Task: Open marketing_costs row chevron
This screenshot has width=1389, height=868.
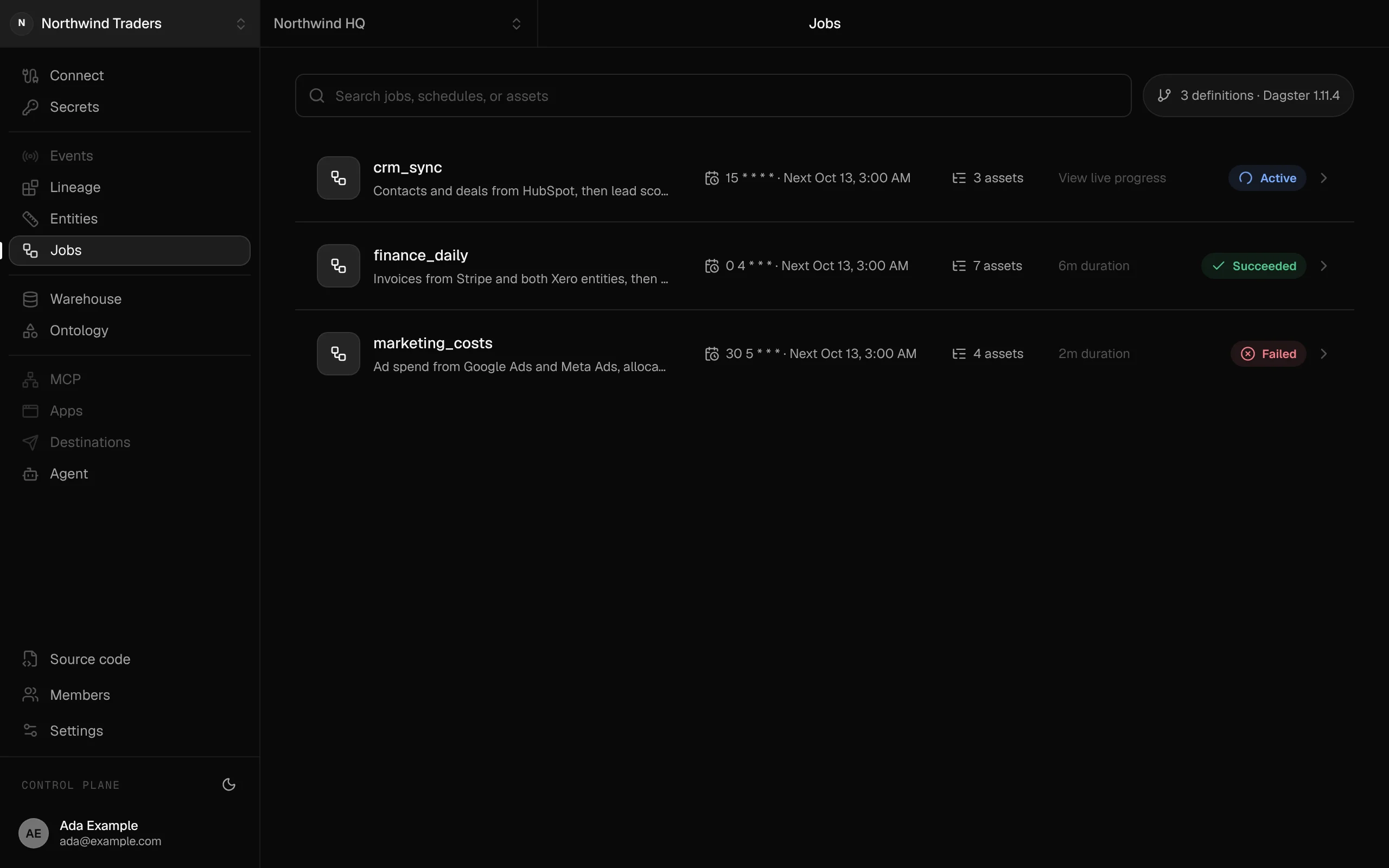Action: pos(1324,354)
